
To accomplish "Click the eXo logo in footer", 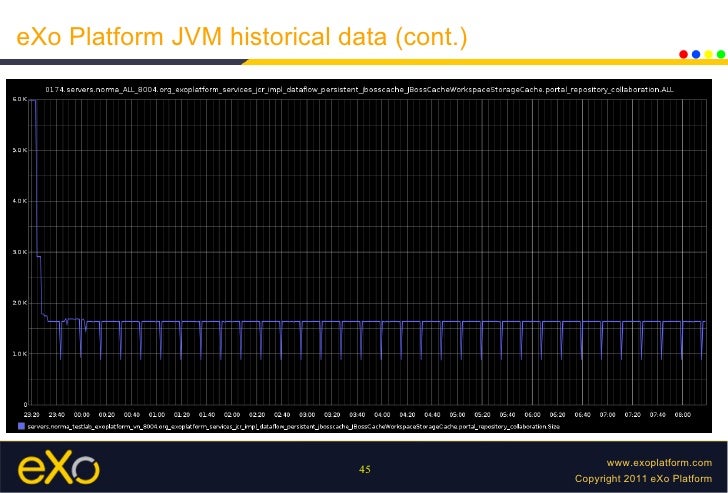I will point(58,467).
